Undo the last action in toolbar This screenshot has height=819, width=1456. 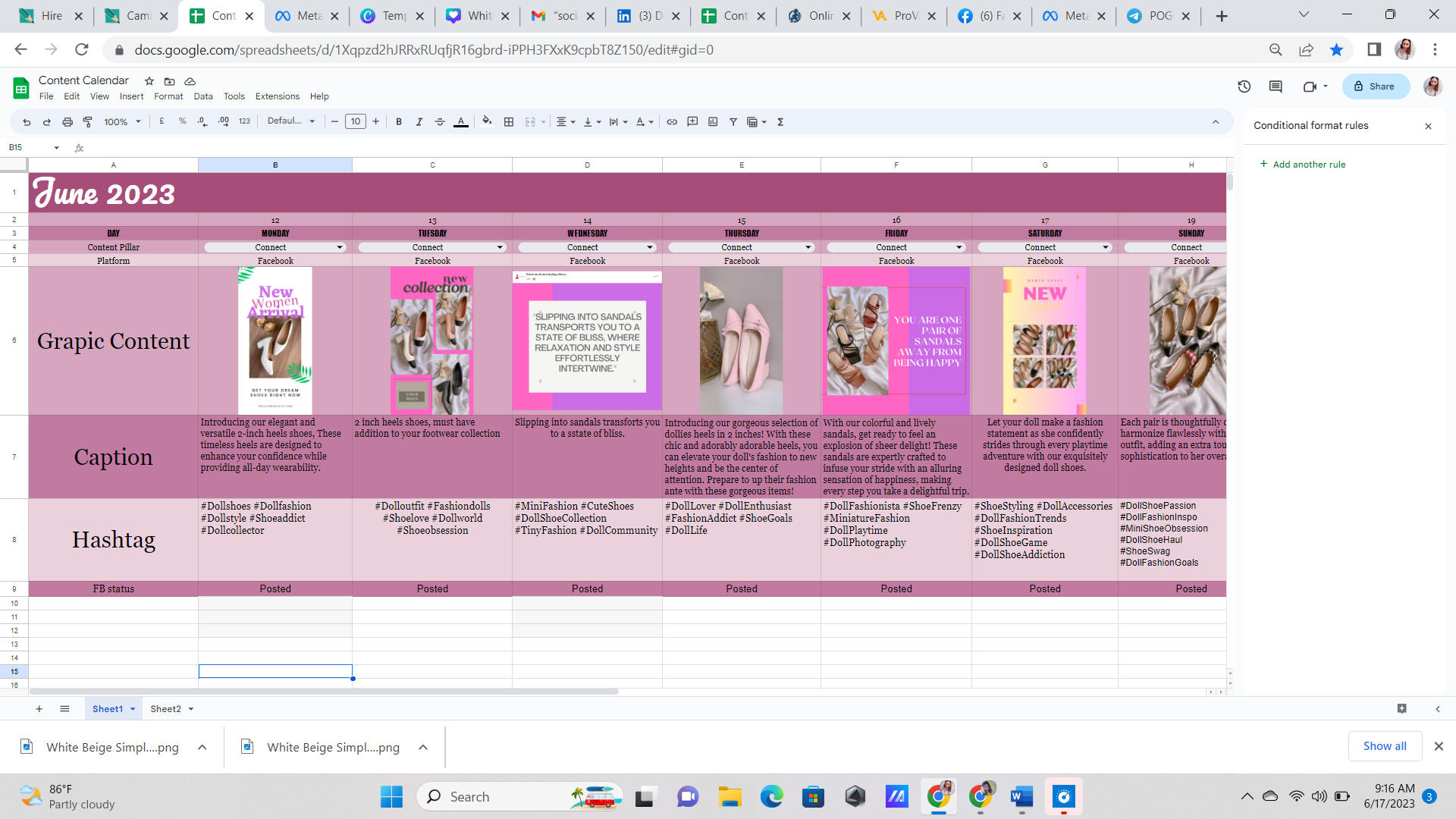[27, 122]
